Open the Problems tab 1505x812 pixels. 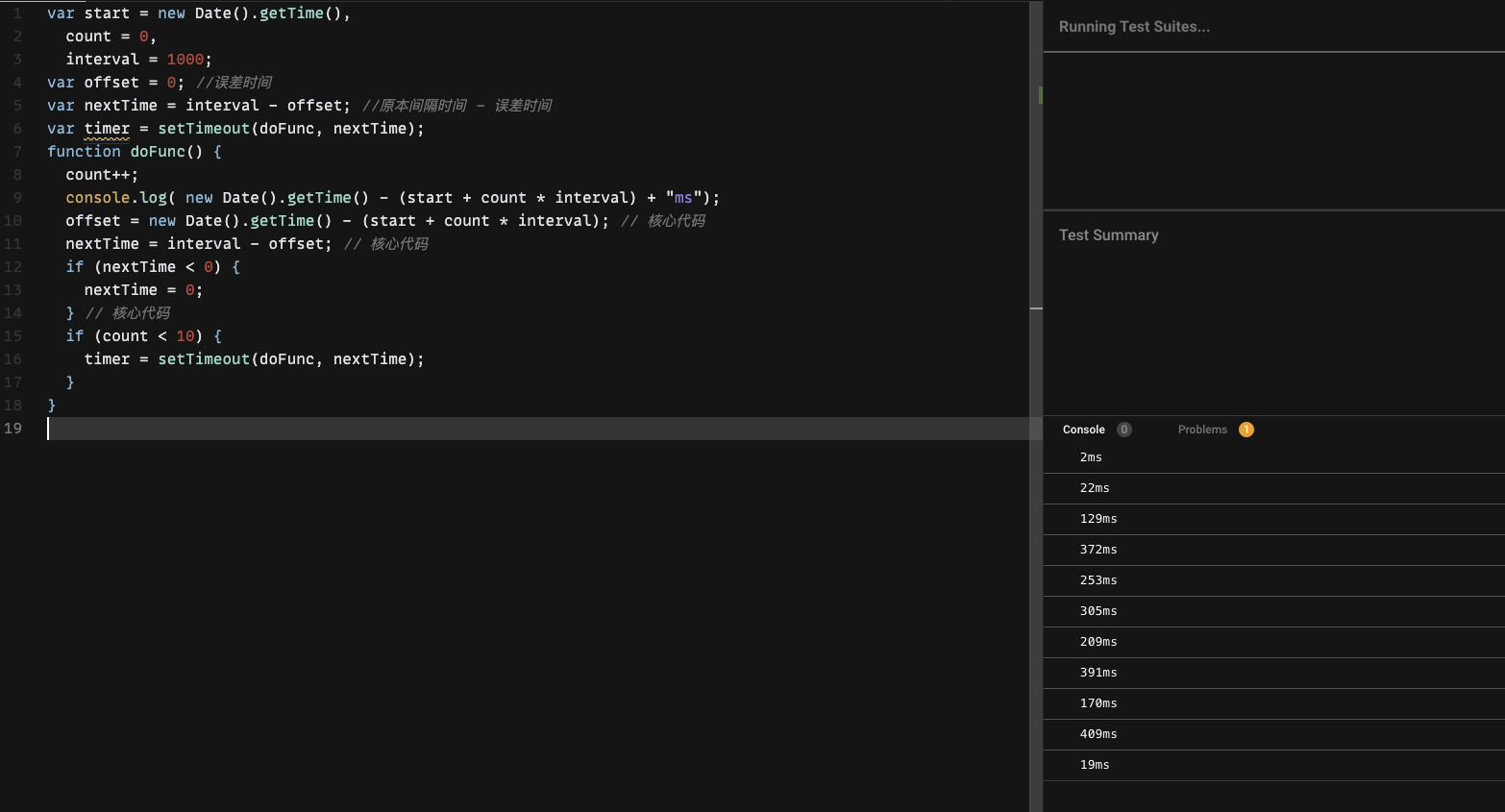[x=1202, y=430]
